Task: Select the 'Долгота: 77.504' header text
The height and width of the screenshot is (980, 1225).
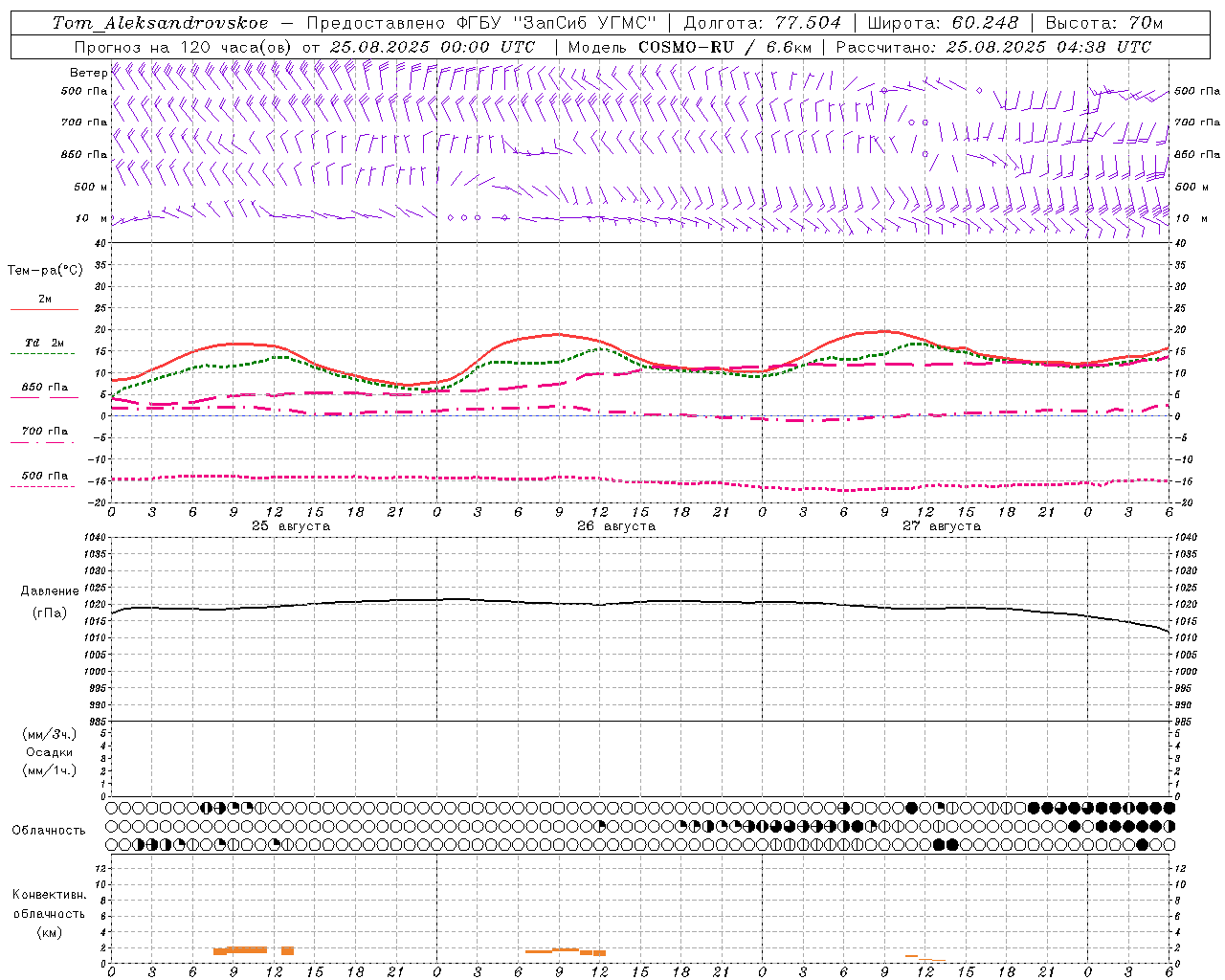Action: tap(762, 23)
